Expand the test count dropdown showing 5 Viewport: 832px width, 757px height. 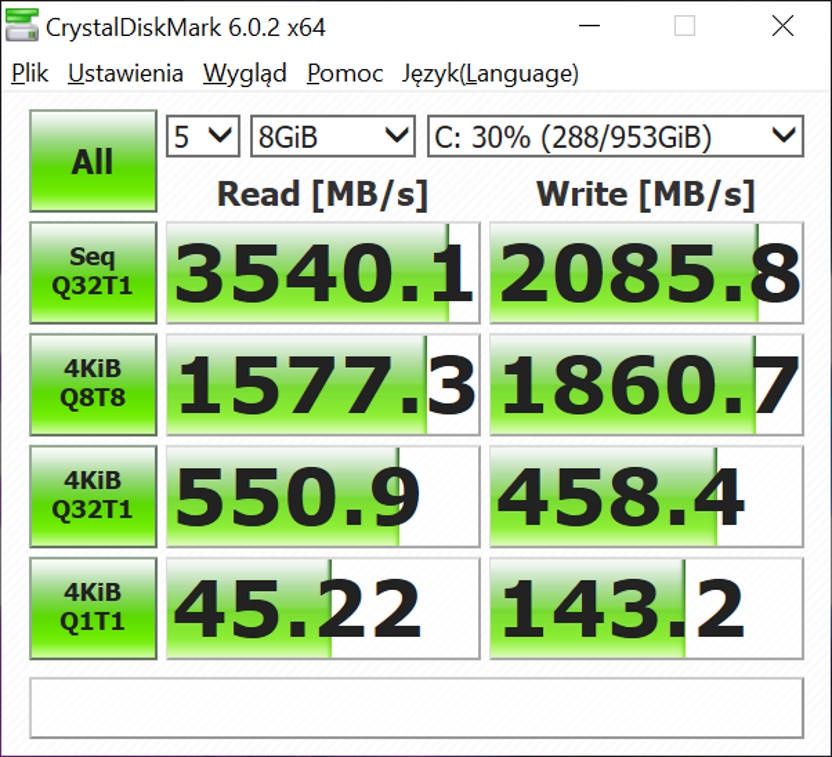pos(203,136)
